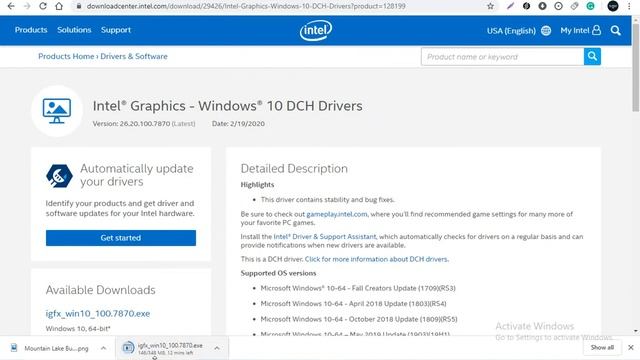Open gameplay.intel.com link
Image resolution: width=640 pixels, height=360 pixels.
click(x=337, y=214)
